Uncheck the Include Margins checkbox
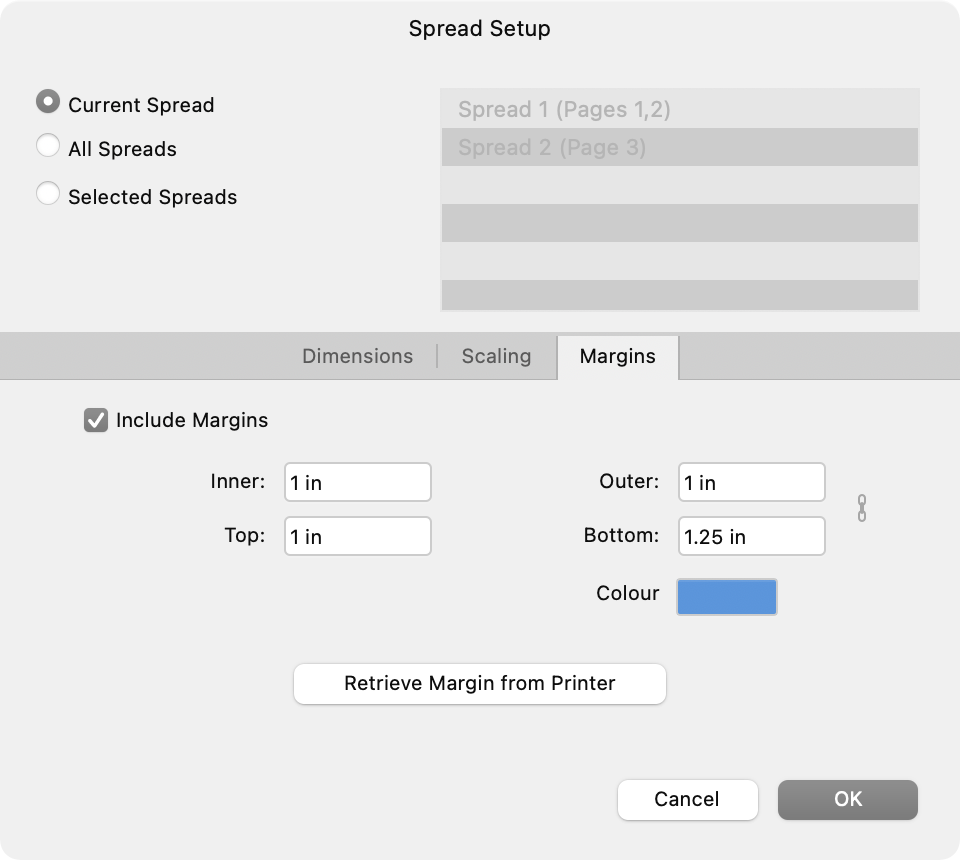 pyautogui.click(x=97, y=420)
